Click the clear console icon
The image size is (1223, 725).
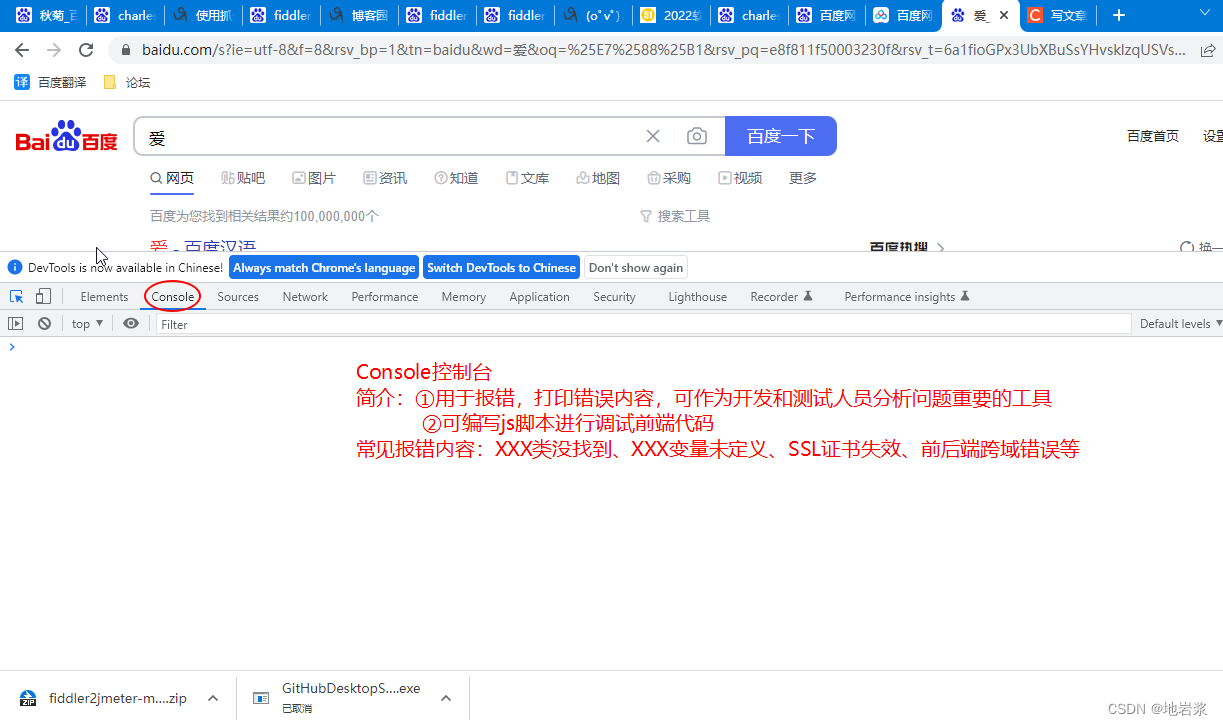(44, 322)
